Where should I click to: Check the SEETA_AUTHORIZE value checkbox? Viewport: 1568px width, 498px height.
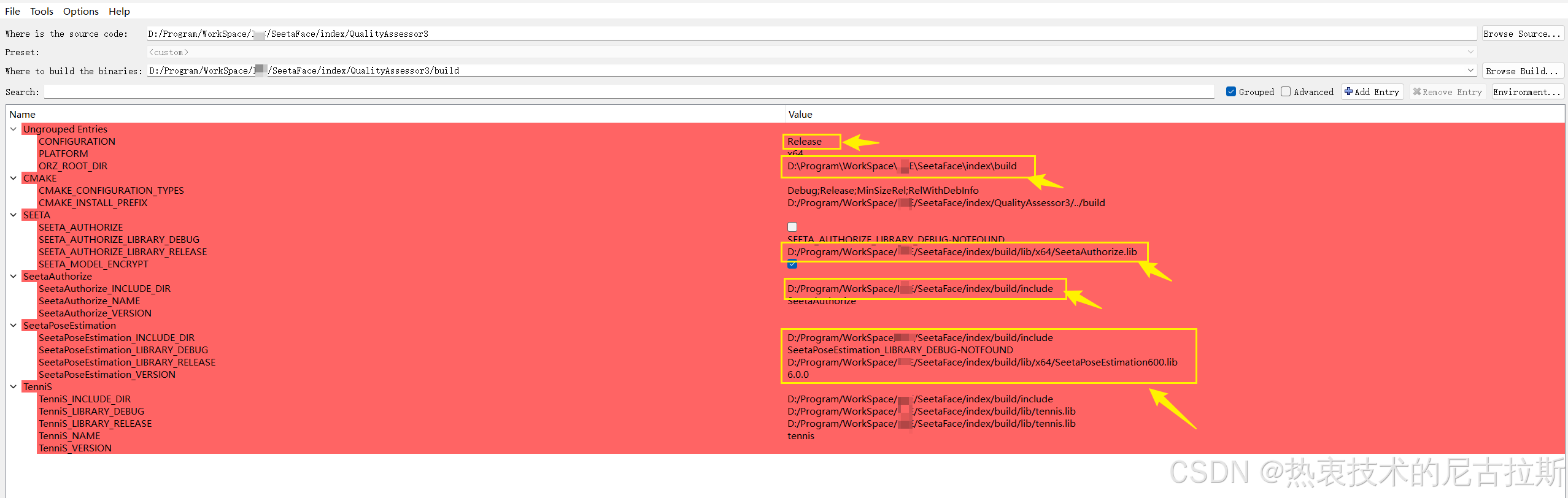point(792,227)
